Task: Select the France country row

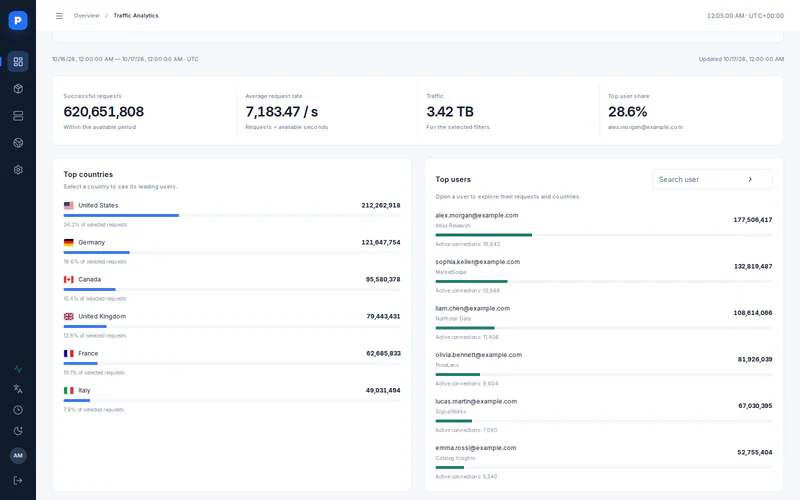Action: [x=232, y=362]
